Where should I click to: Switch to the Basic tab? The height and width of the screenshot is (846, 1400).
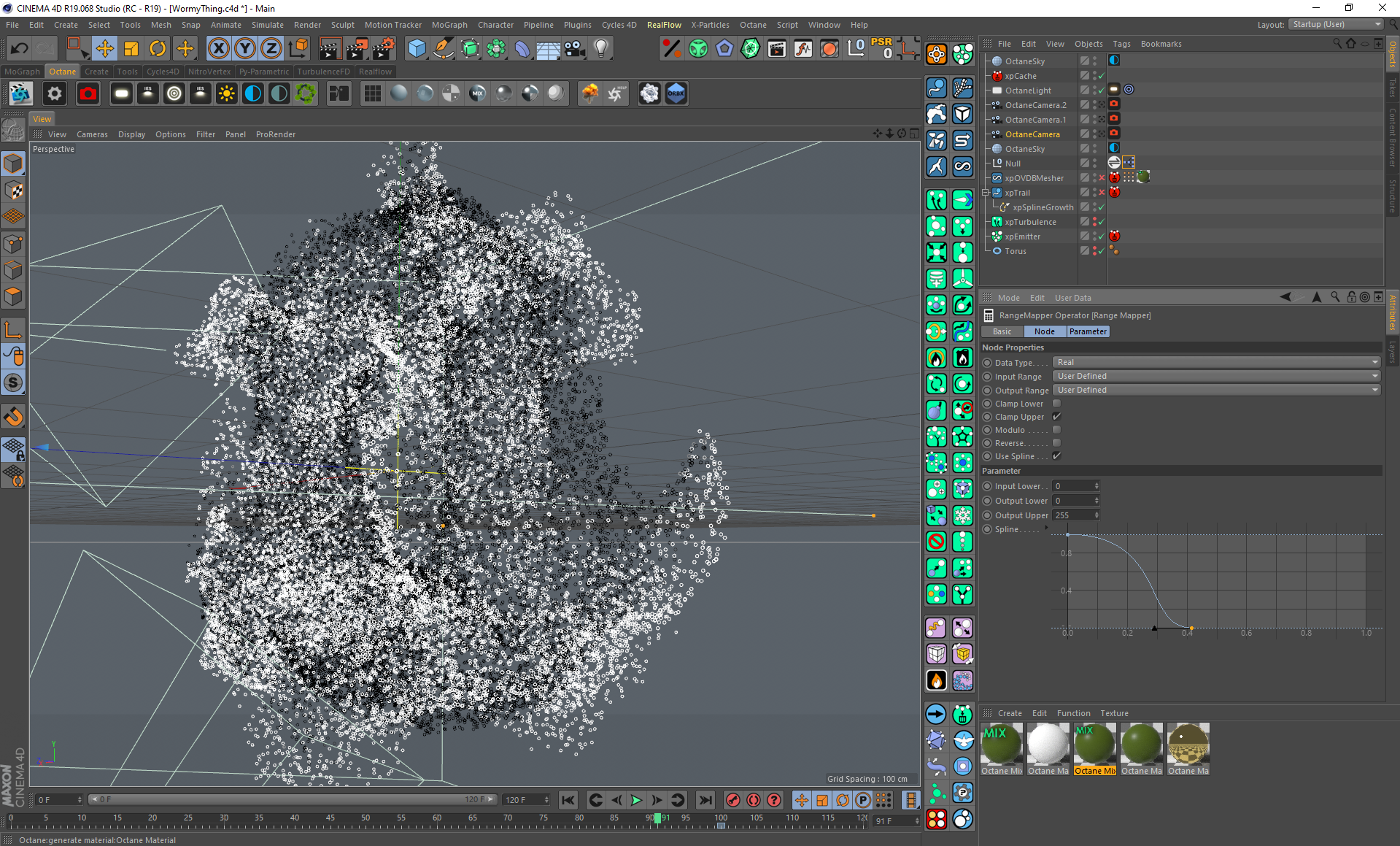1002,331
